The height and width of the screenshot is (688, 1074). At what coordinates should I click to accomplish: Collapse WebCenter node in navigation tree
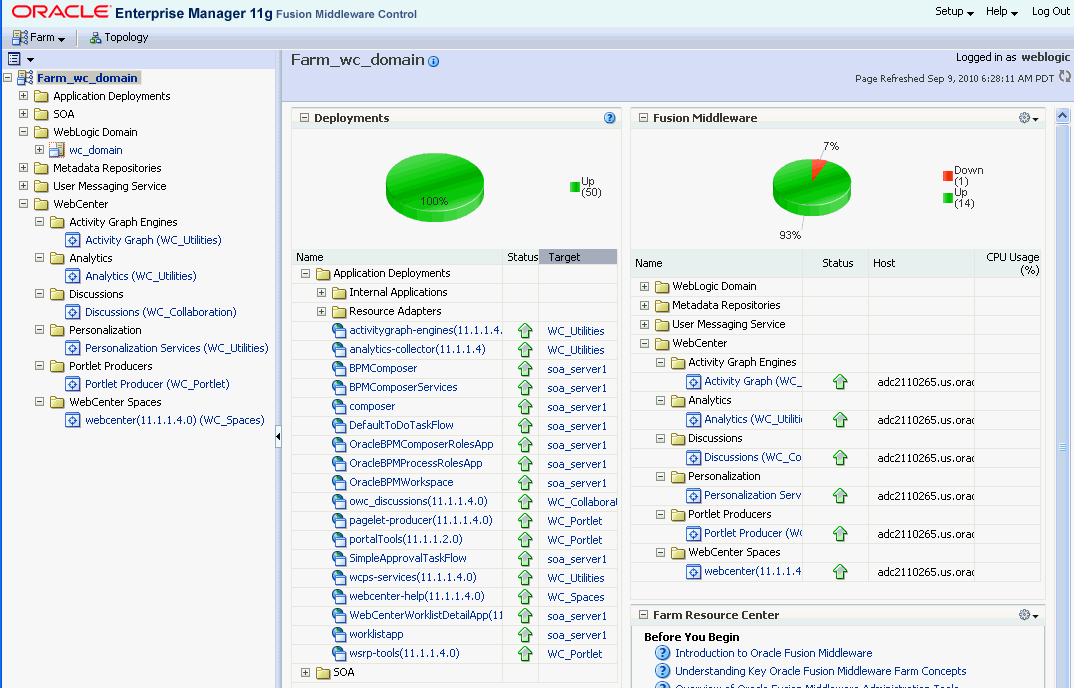(23, 203)
